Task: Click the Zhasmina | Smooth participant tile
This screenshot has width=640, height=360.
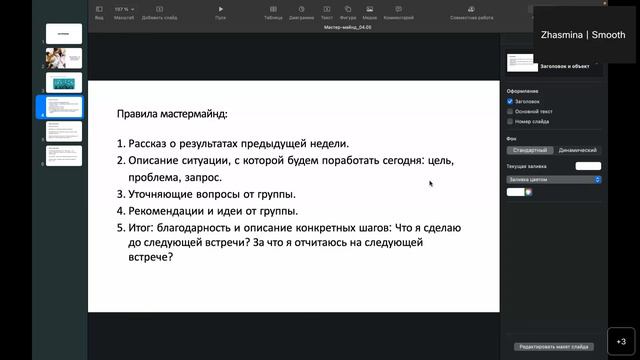Action: click(583, 35)
